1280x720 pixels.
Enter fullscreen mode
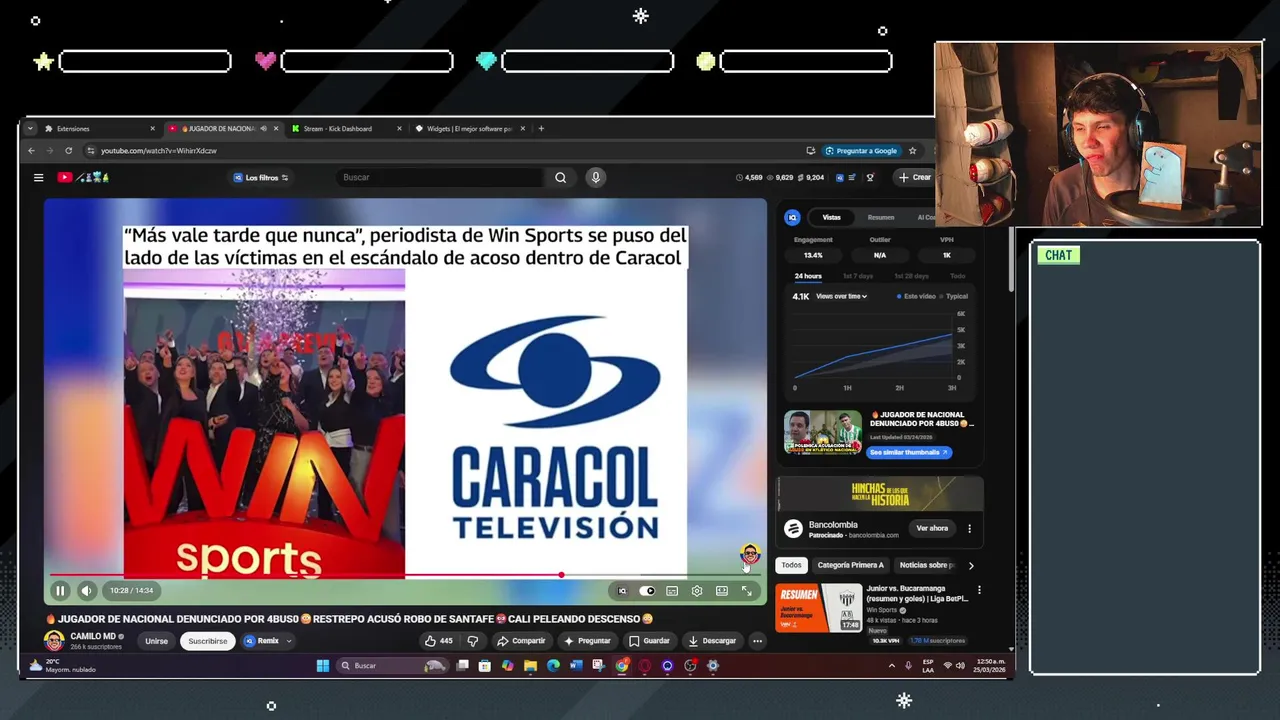(746, 591)
